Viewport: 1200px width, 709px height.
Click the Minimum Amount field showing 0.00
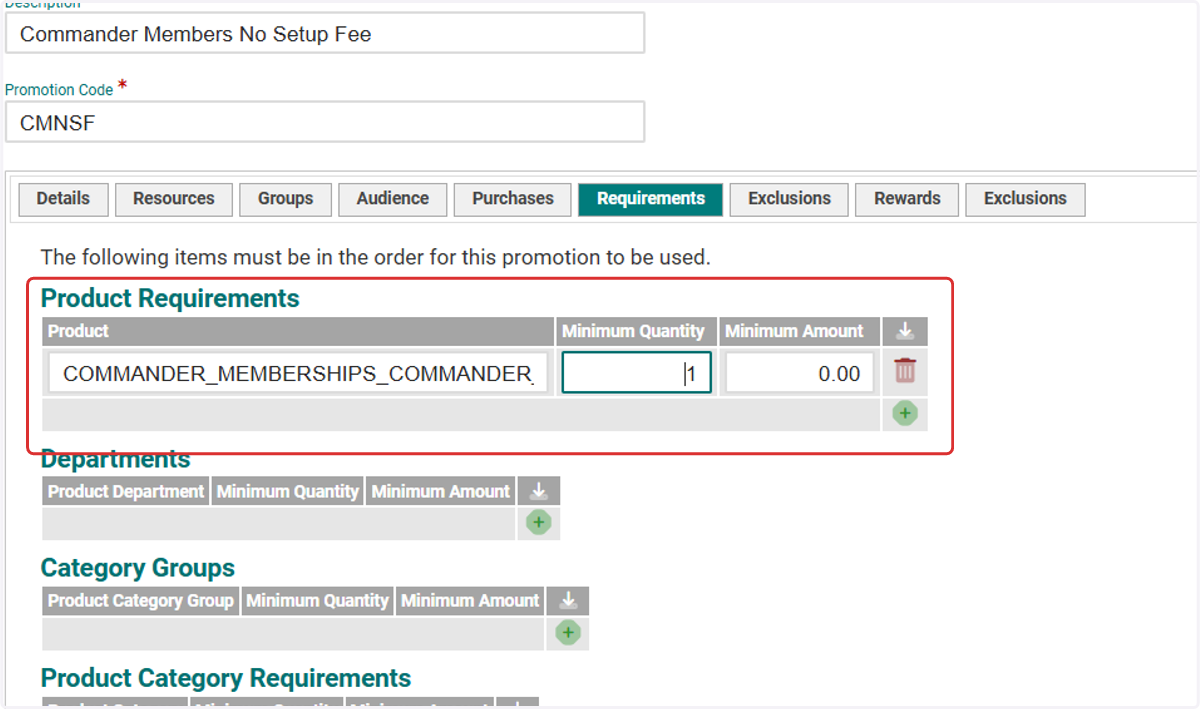point(800,373)
